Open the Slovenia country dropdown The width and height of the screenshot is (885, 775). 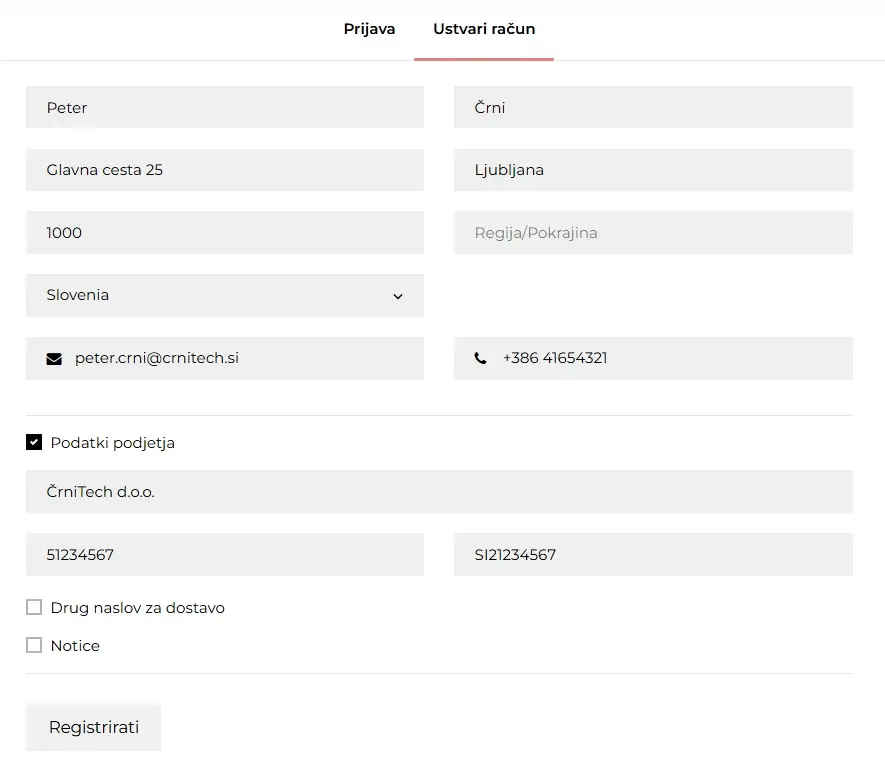[225, 295]
